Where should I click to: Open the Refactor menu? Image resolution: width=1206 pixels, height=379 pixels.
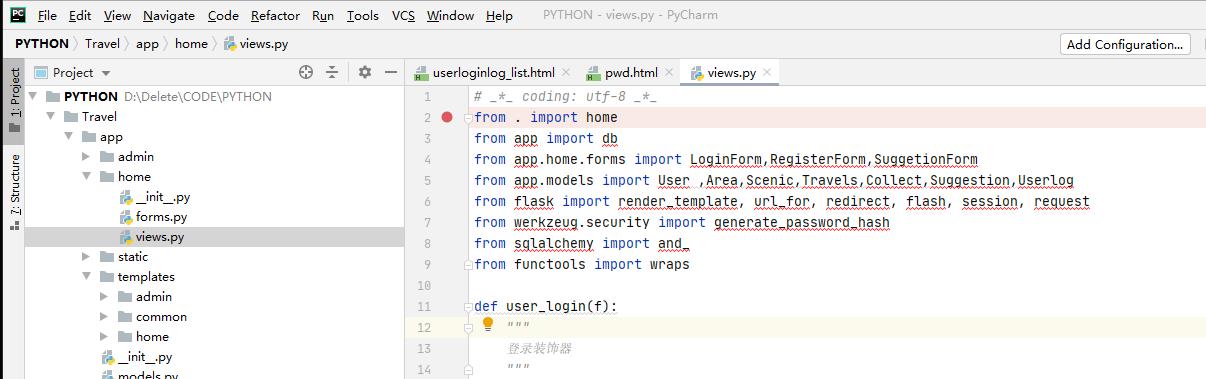point(275,15)
